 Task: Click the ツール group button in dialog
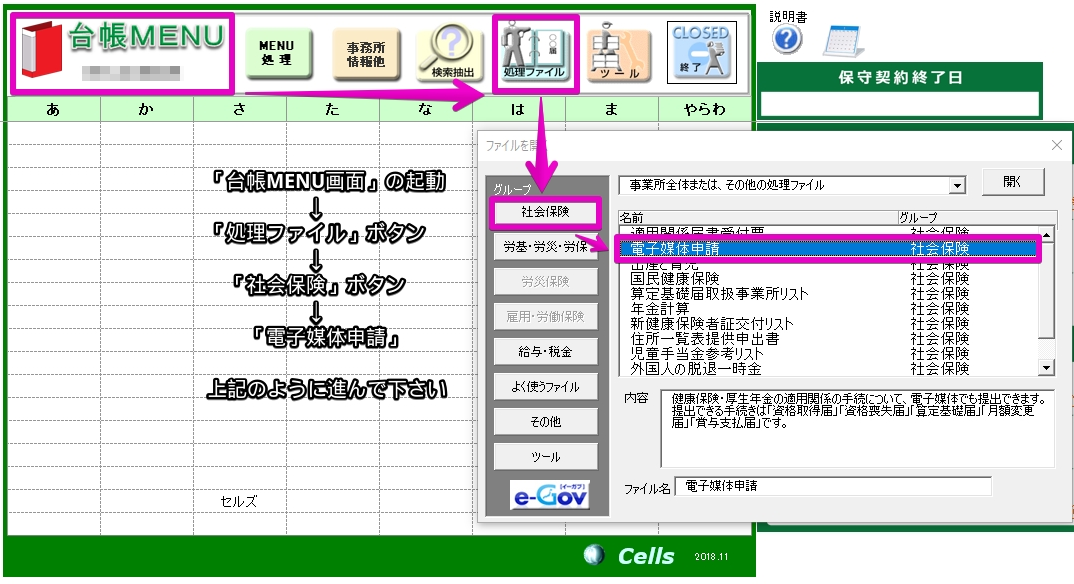[545, 457]
